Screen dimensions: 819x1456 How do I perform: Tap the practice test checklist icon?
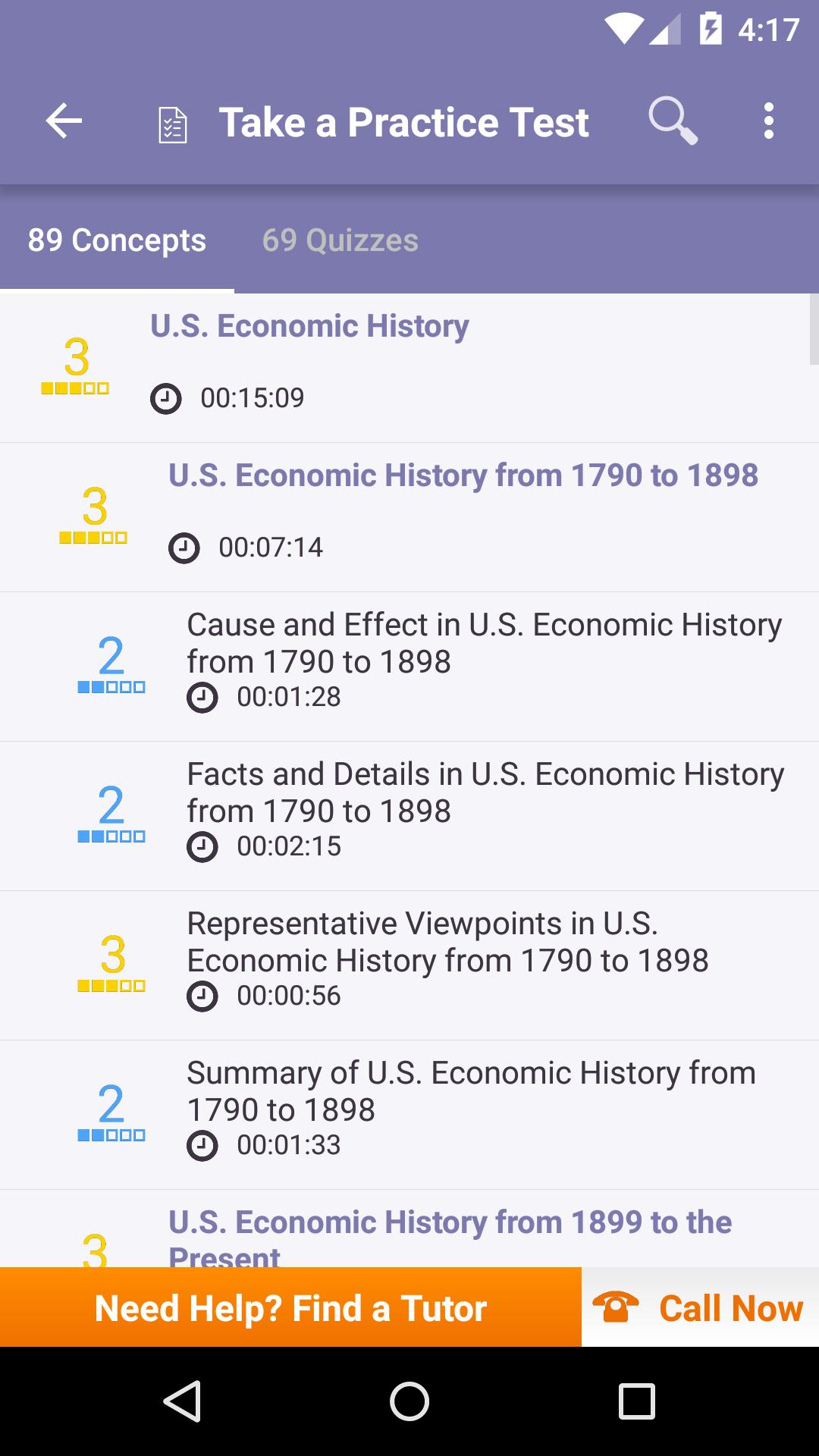(172, 124)
